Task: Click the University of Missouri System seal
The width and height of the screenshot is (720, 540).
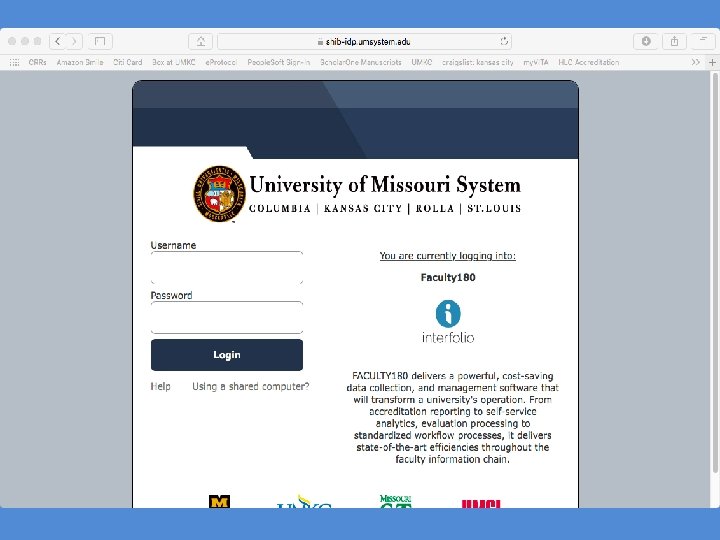Action: tap(219, 194)
